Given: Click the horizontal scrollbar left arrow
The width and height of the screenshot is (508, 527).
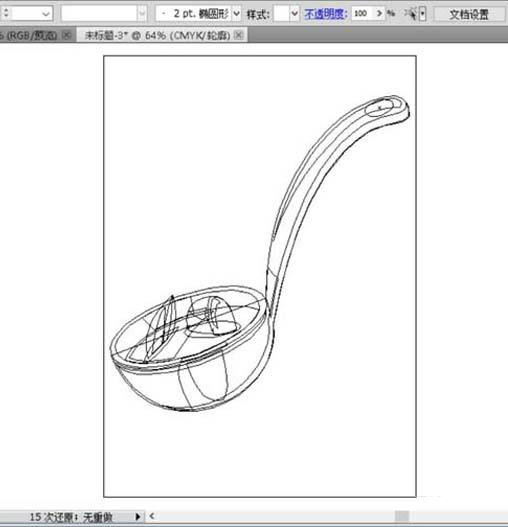Looking at the screenshot, I should (x=152, y=516).
